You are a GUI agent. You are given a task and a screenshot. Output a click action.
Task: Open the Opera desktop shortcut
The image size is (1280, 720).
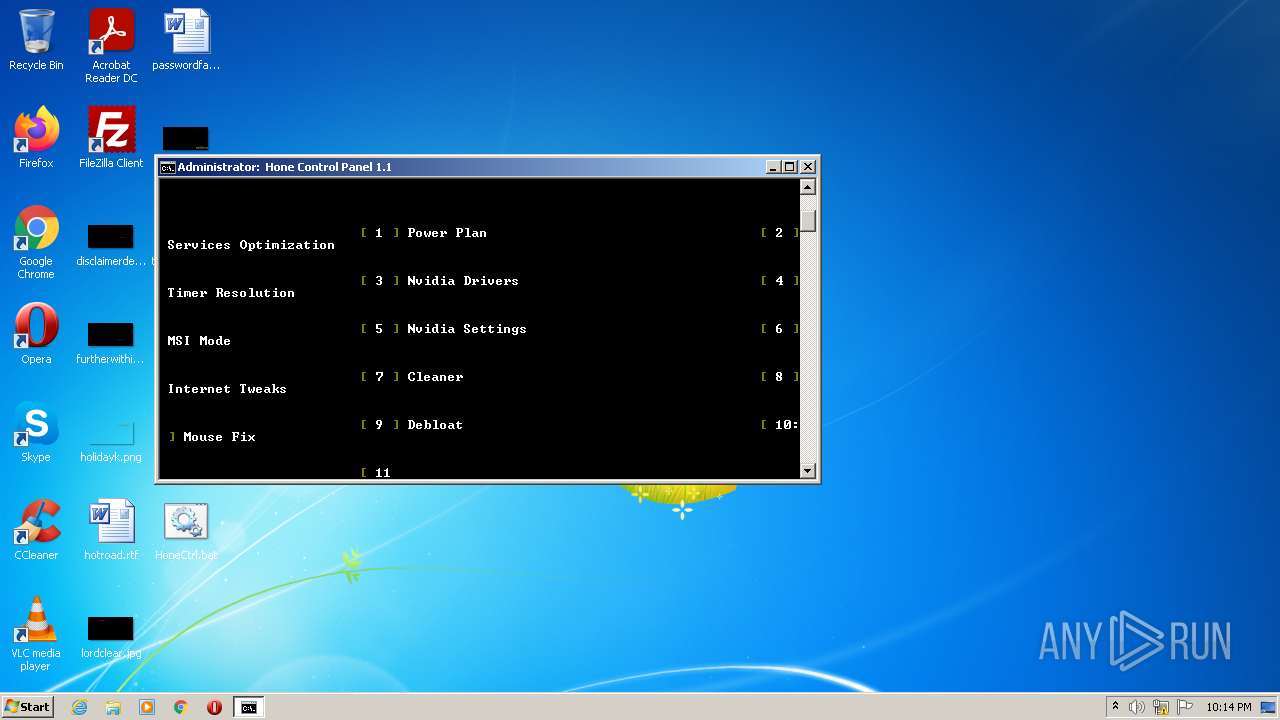tap(36, 334)
